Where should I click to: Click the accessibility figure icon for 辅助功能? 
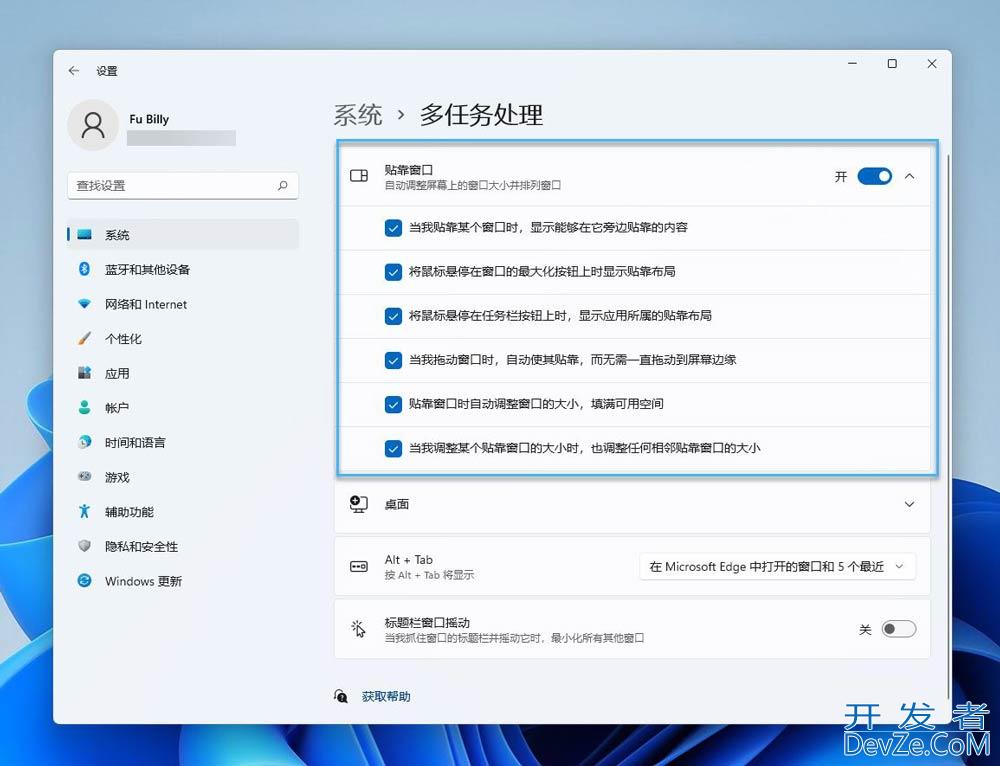pyautogui.click(x=84, y=512)
